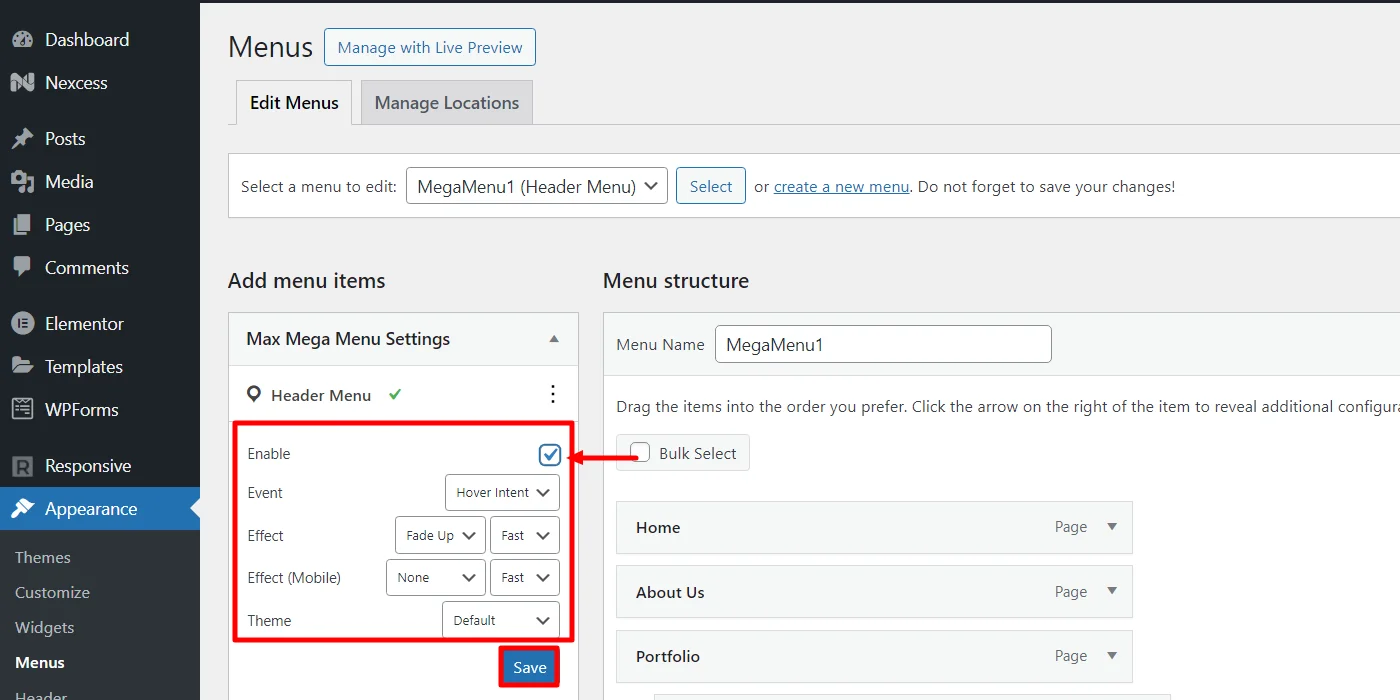Click the Portfolio menu item bar

coord(874,656)
